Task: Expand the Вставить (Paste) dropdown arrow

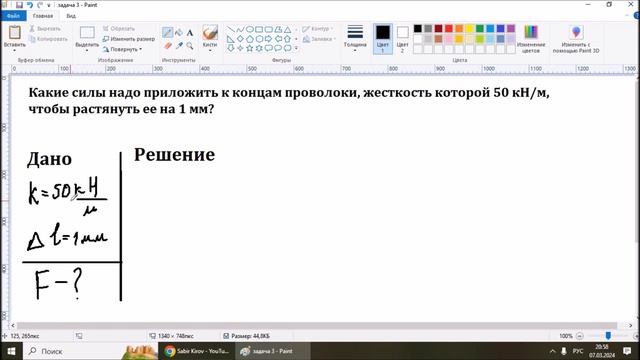Action: coord(15,50)
